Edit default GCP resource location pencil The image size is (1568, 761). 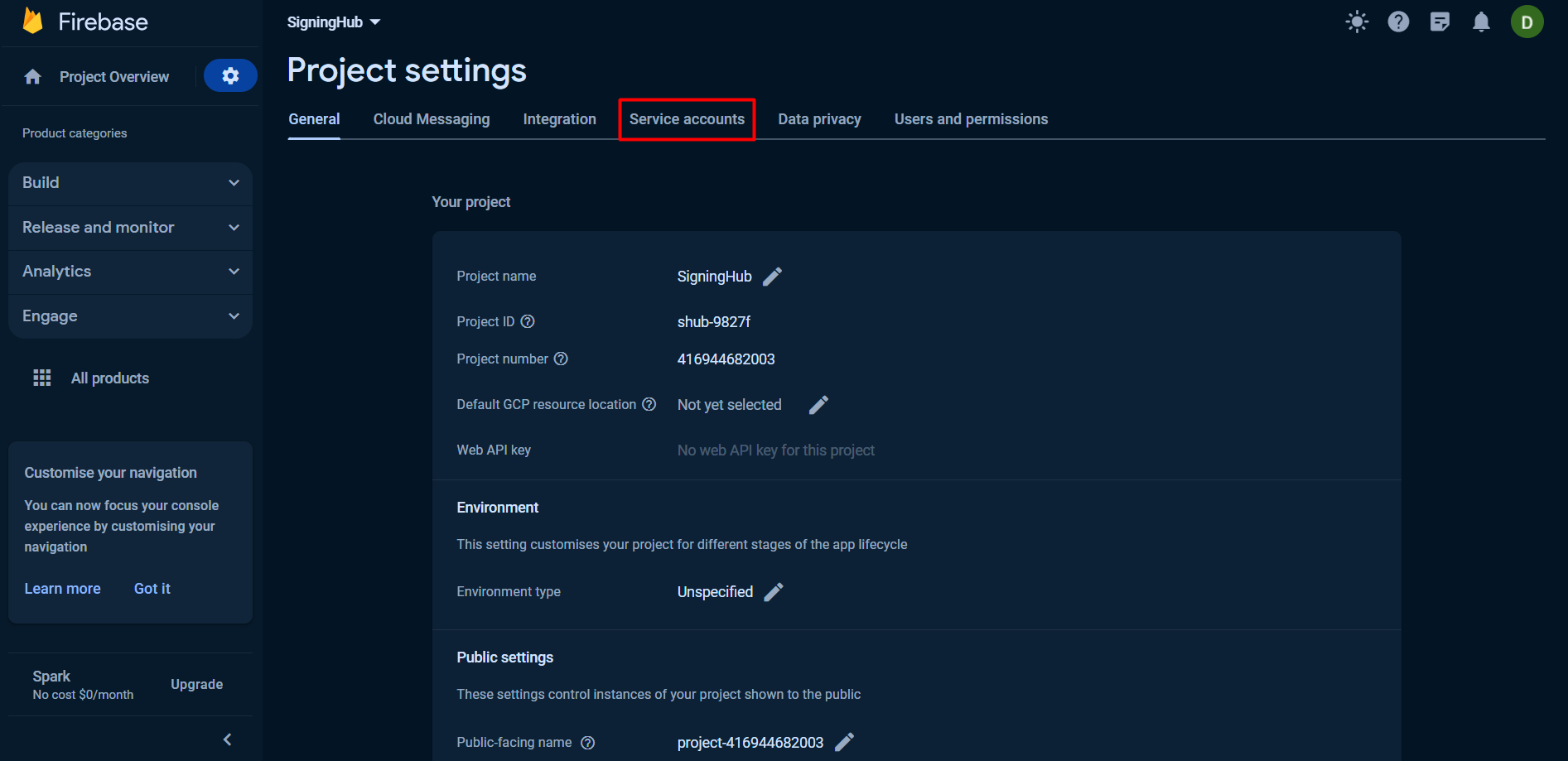[818, 405]
